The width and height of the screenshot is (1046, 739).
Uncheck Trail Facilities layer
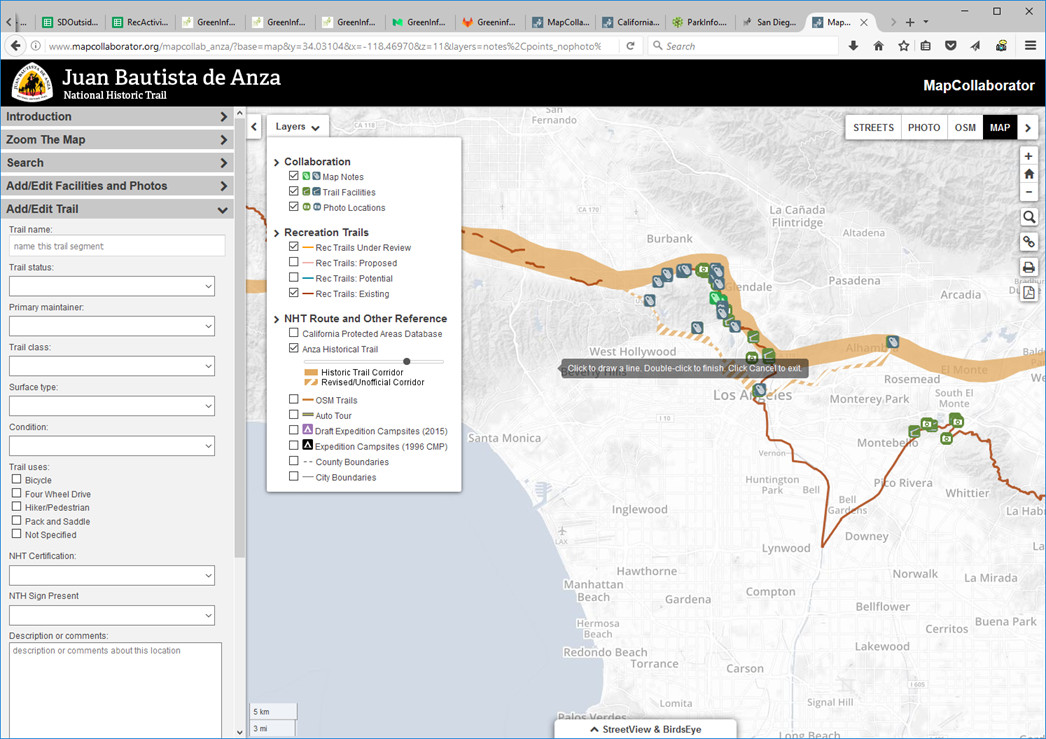(294, 191)
